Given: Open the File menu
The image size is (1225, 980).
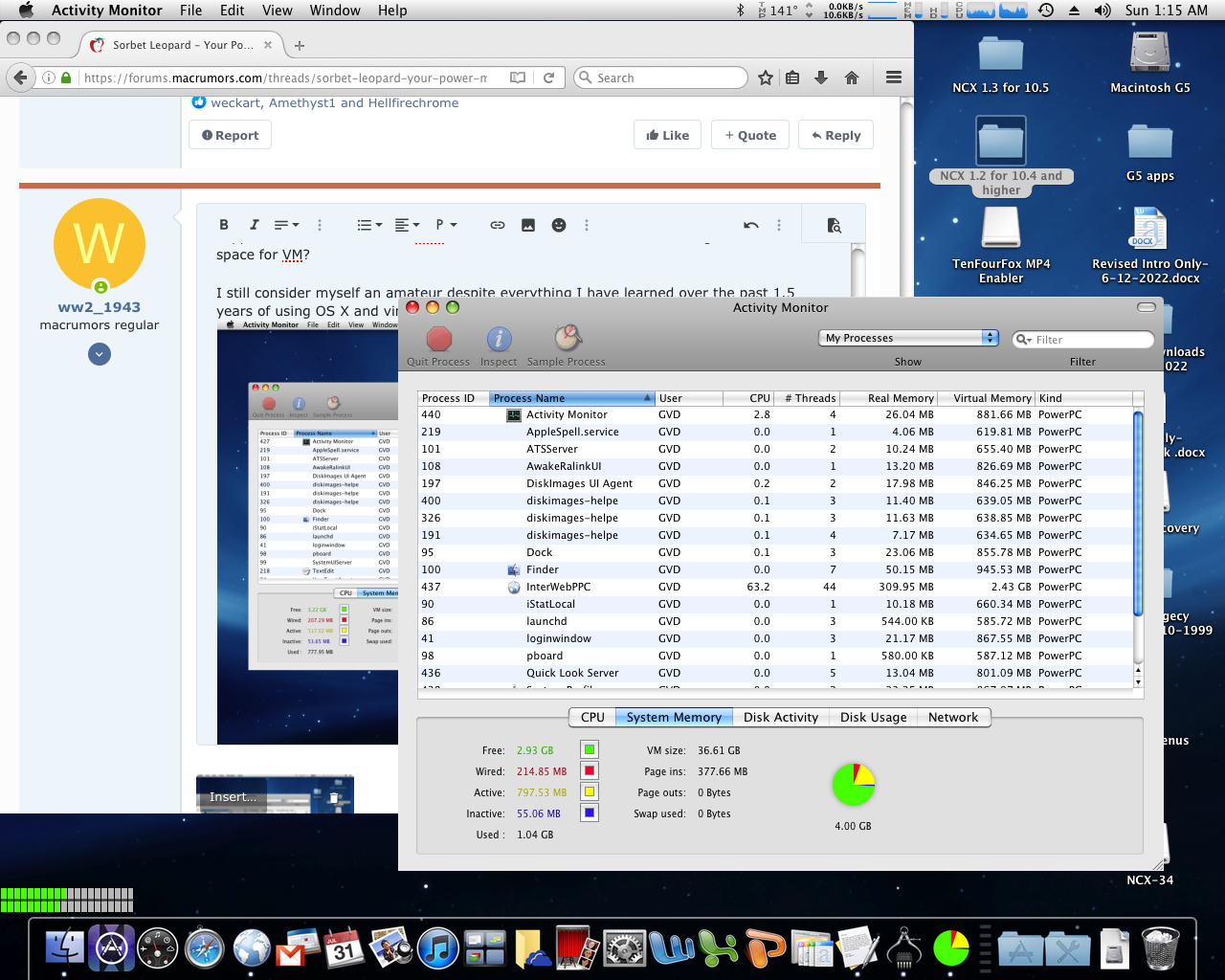Looking at the screenshot, I should point(191,11).
